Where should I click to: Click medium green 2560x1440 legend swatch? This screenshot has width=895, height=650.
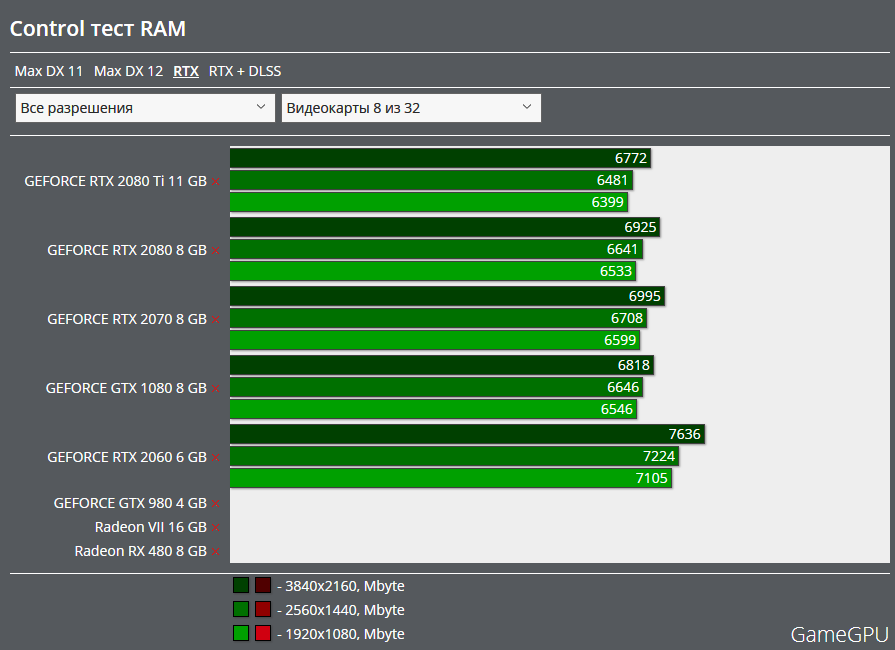pyautogui.click(x=241, y=610)
